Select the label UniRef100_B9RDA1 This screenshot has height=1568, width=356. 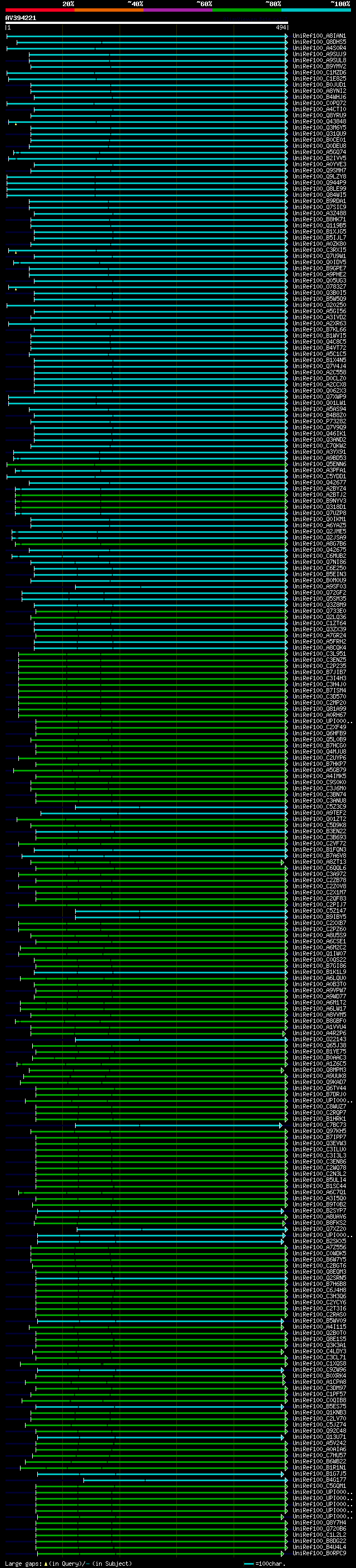pyautogui.click(x=319, y=201)
